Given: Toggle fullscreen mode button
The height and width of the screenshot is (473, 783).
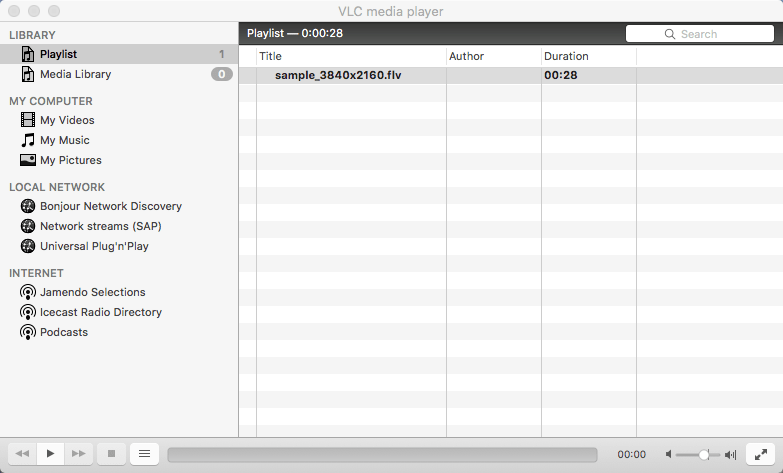Looking at the screenshot, I should point(761,454).
